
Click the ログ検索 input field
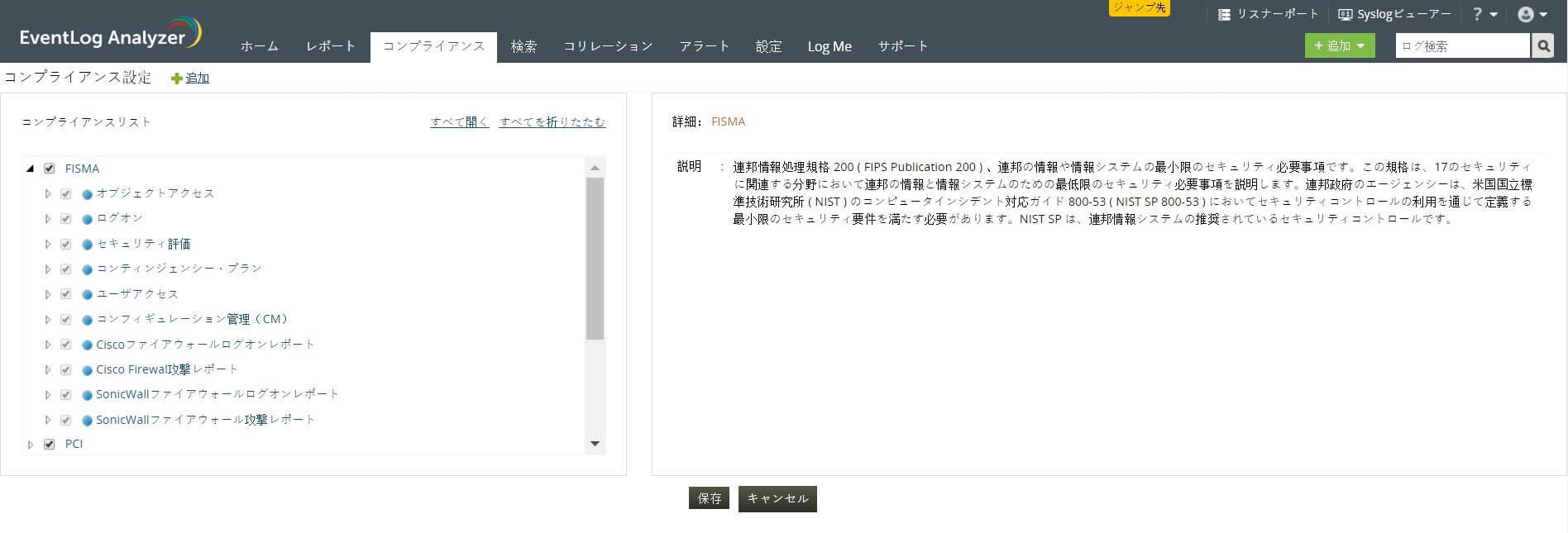pos(1463,46)
